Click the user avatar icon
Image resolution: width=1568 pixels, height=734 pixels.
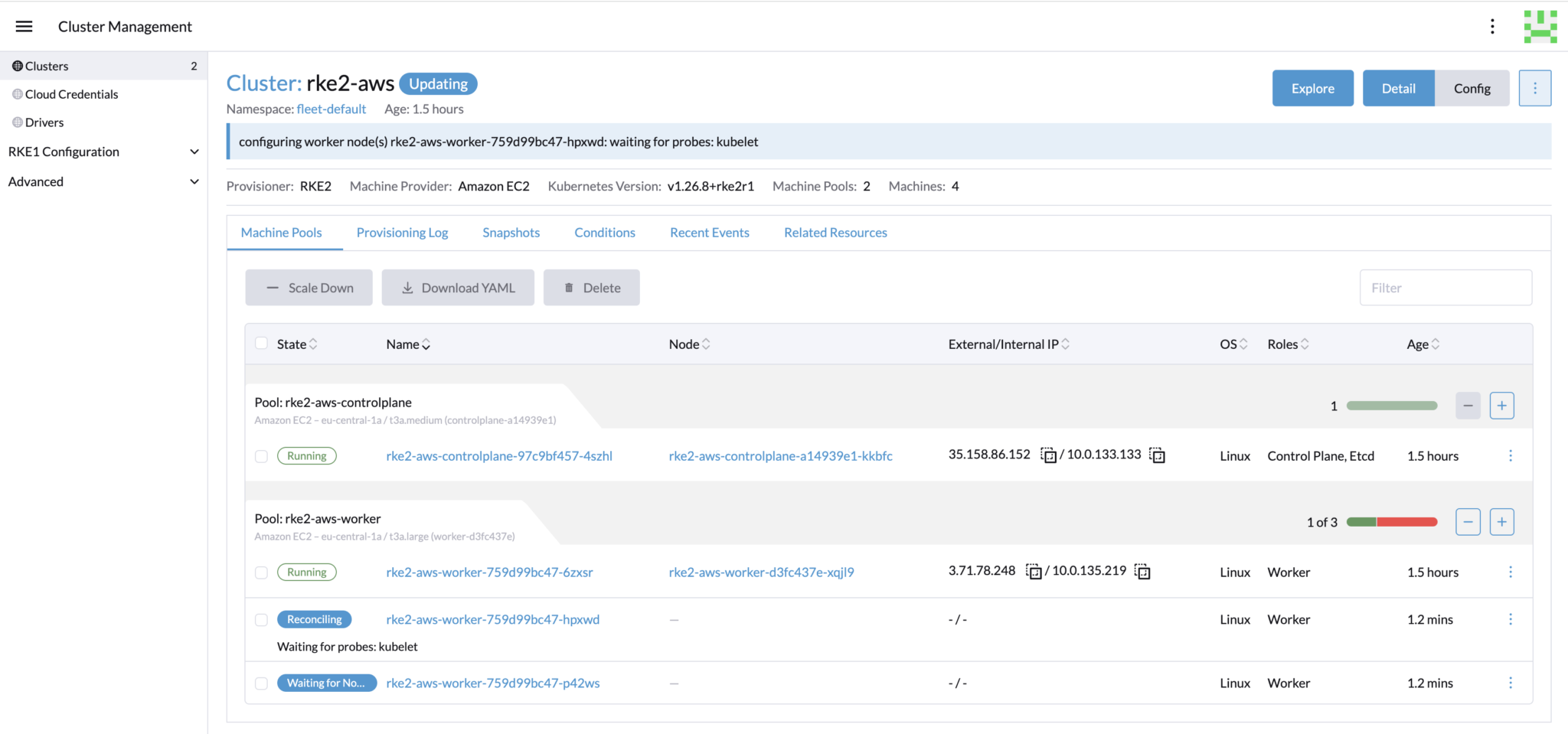point(1540,27)
